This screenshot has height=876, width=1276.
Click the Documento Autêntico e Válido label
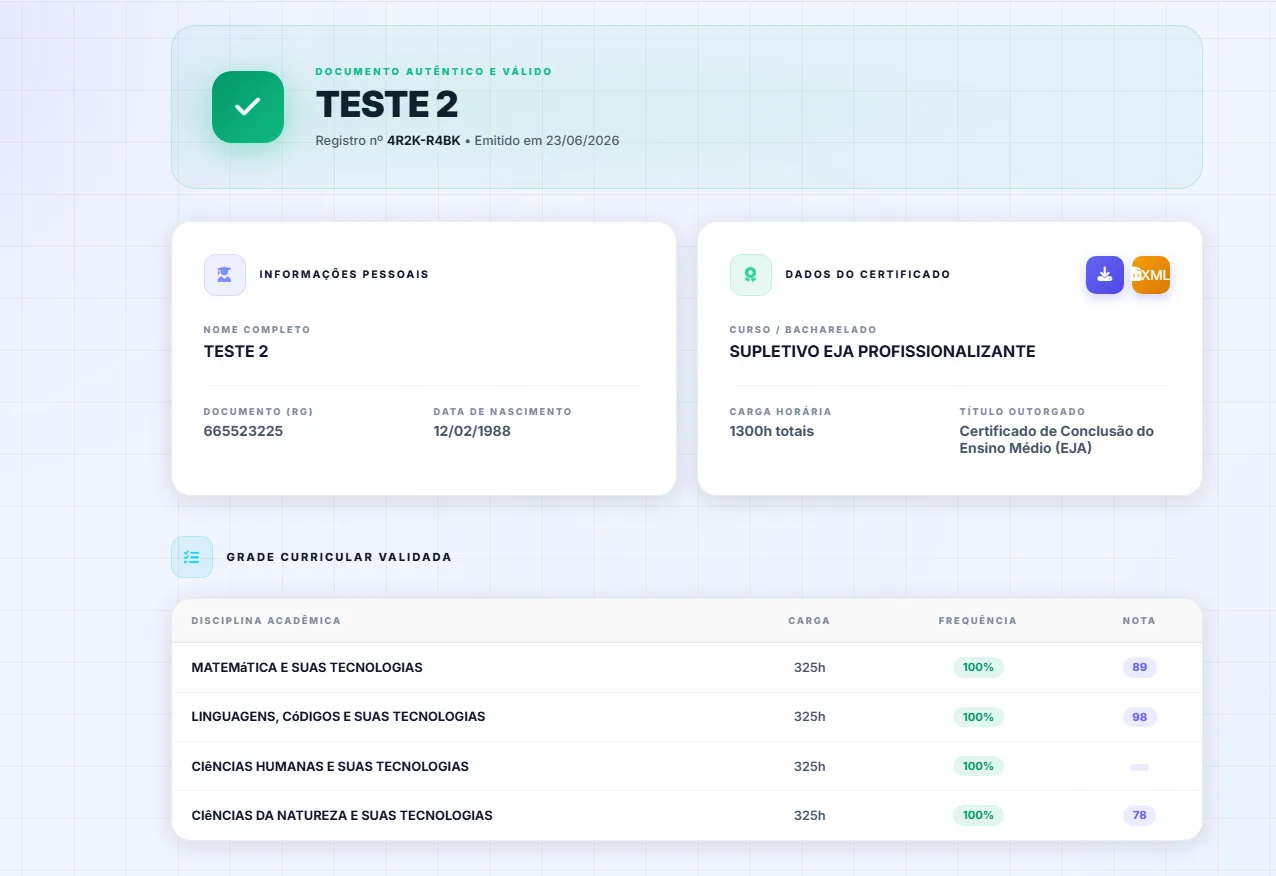(x=434, y=72)
